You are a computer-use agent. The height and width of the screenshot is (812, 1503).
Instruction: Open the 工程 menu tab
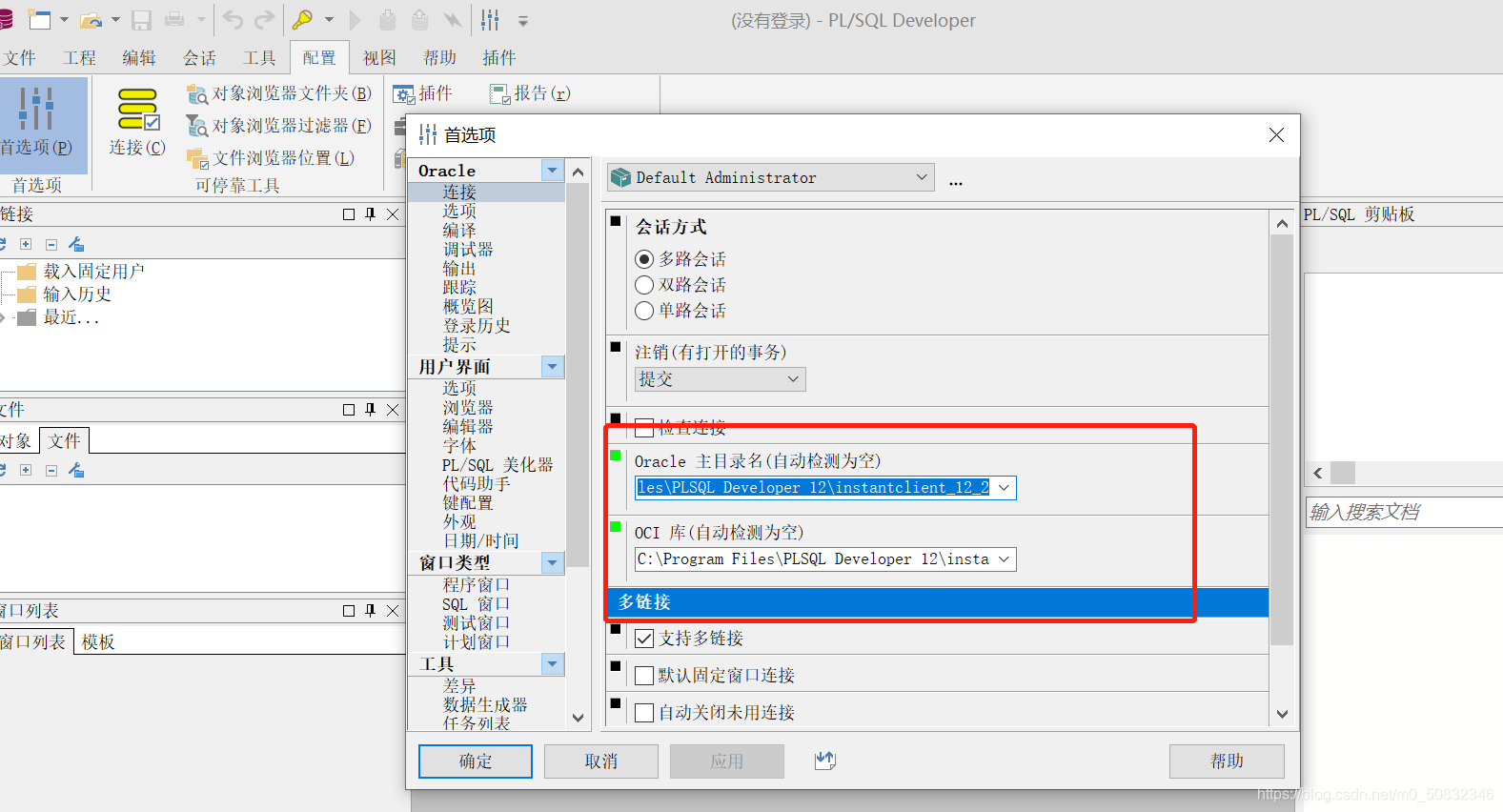tap(79, 58)
